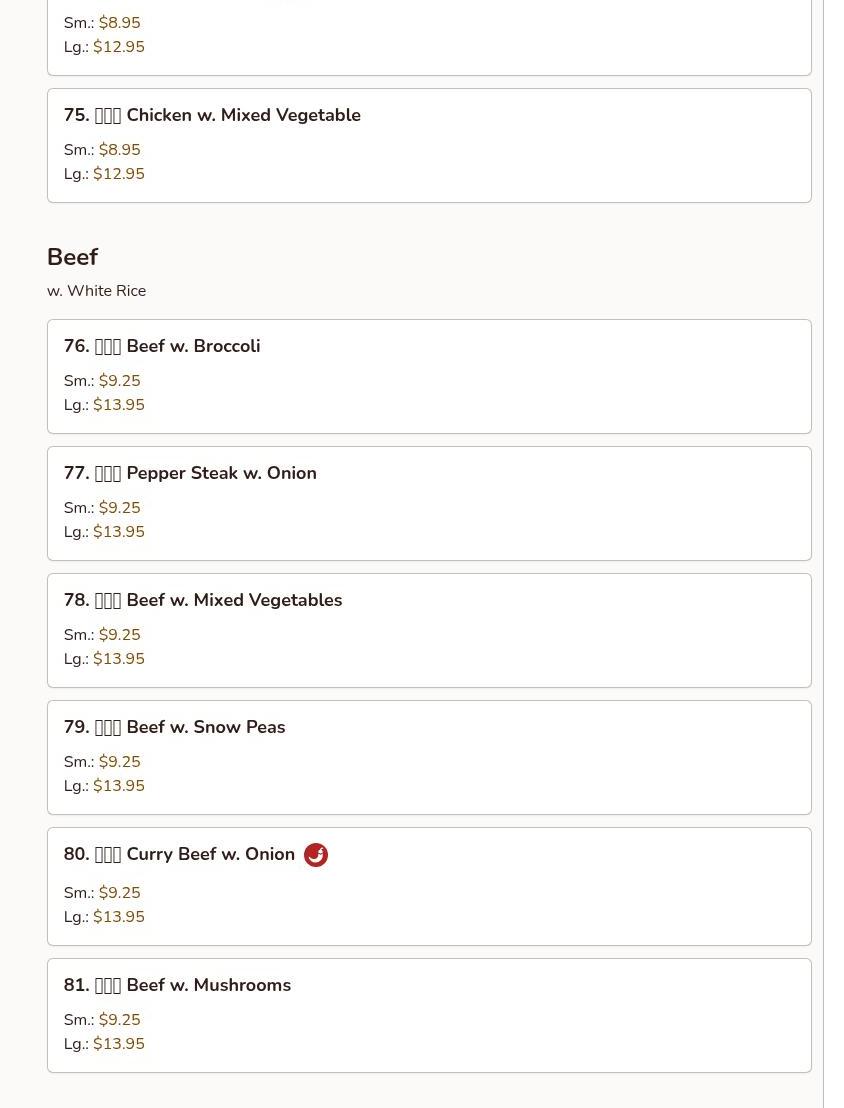Click small $9.25 price for Beef w. Snow Peas
Screen dimensions: 844x1108
pos(119,761)
